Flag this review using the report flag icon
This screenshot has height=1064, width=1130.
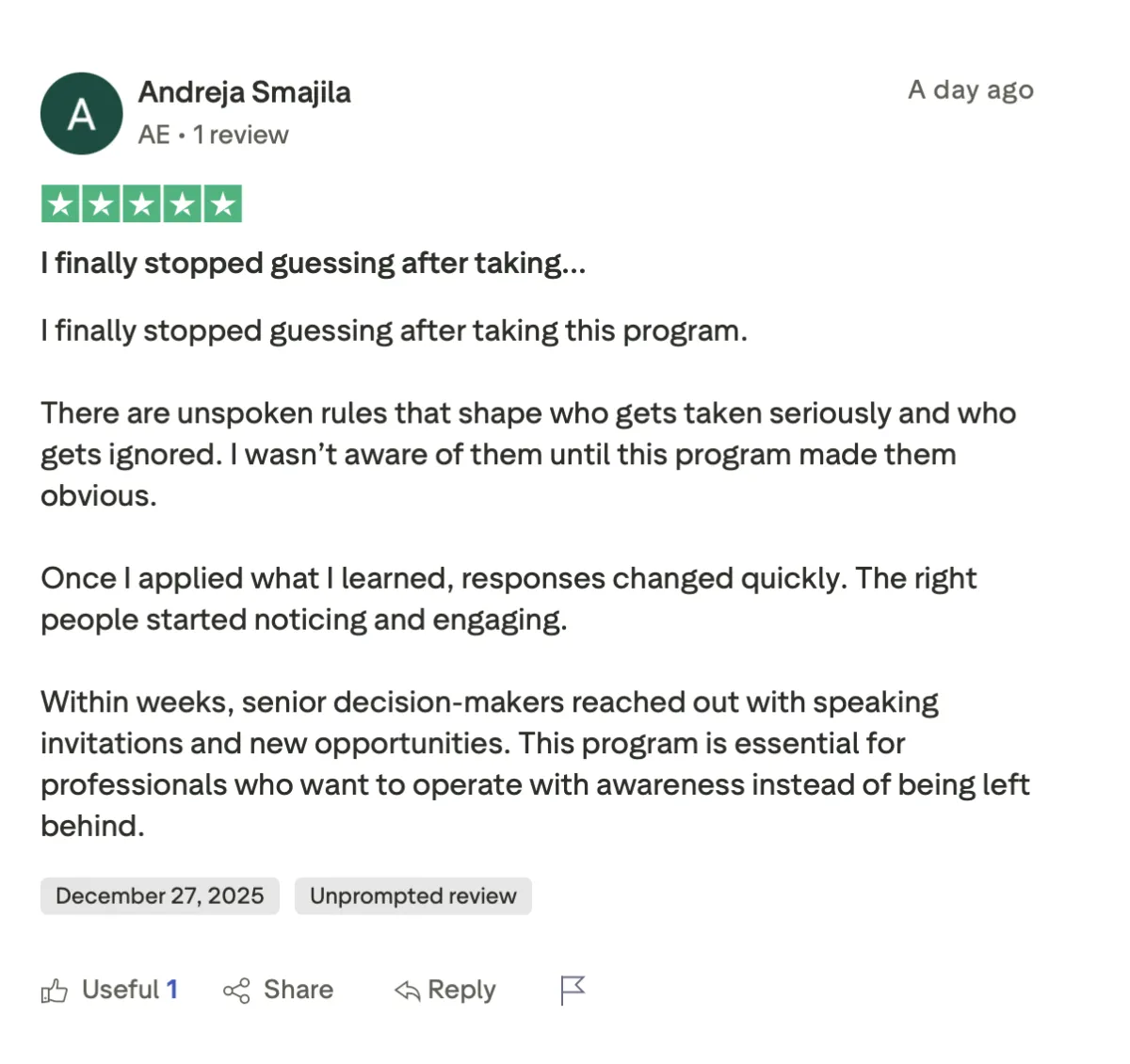tap(572, 990)
